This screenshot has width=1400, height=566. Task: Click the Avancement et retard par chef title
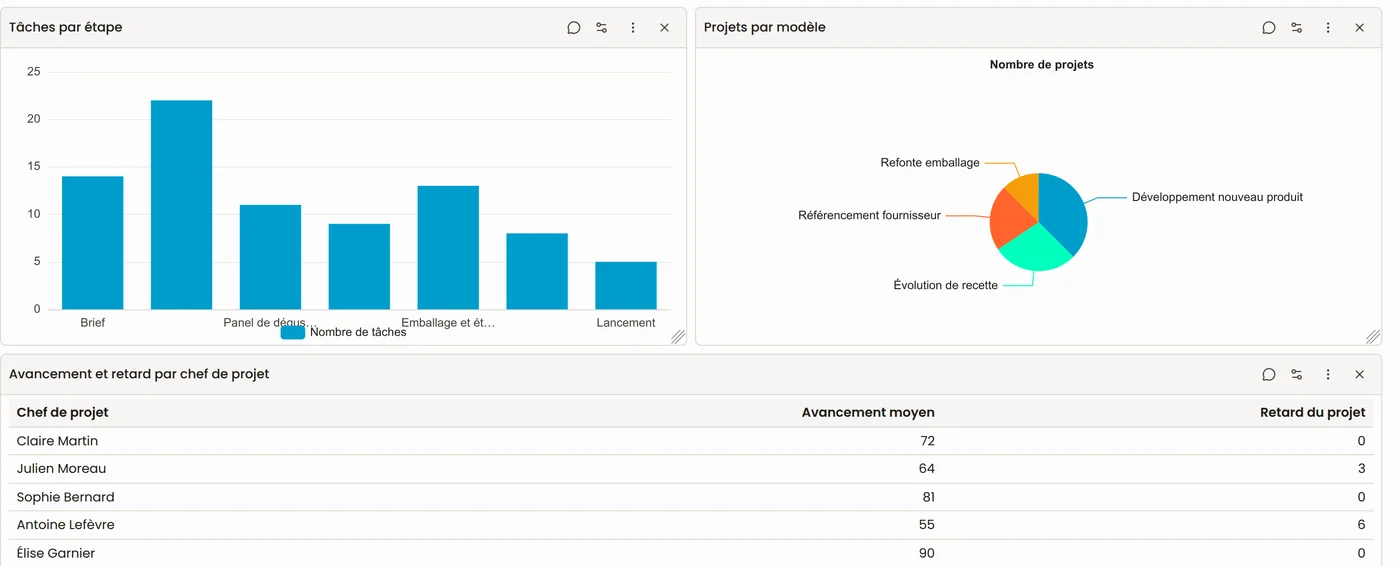coord(139,375)
